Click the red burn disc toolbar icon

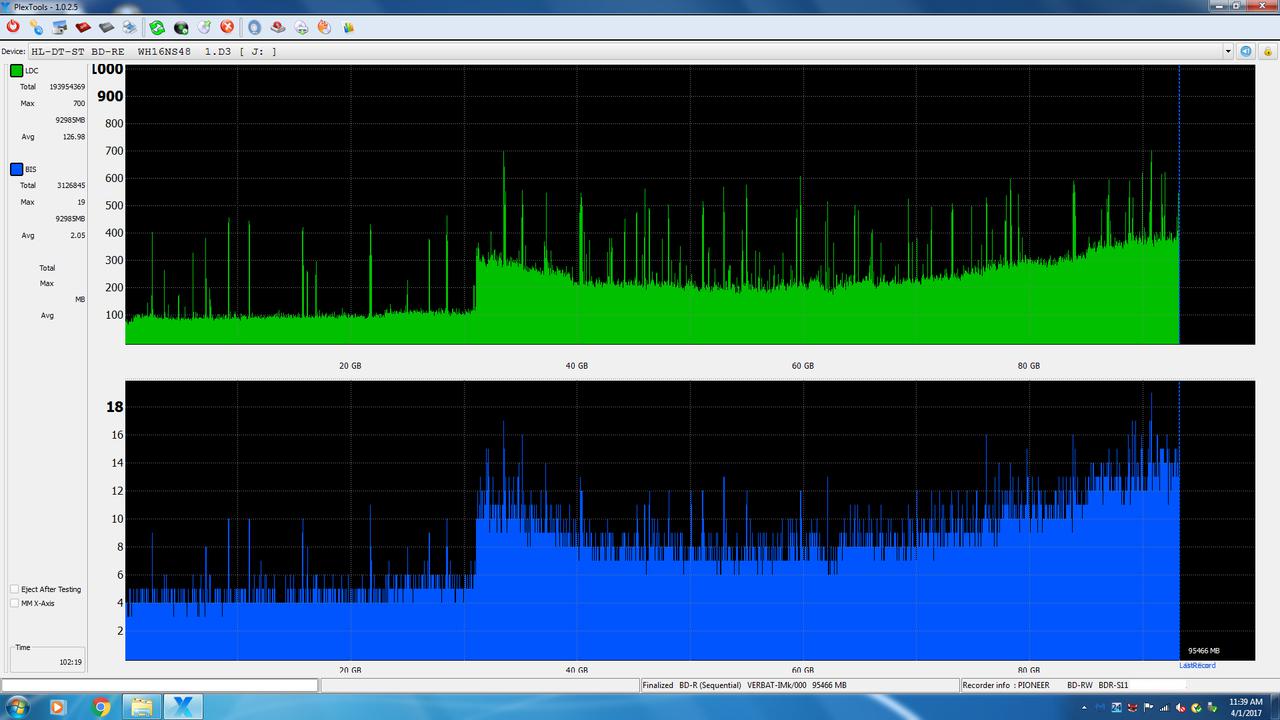click(x=13, y=27)
